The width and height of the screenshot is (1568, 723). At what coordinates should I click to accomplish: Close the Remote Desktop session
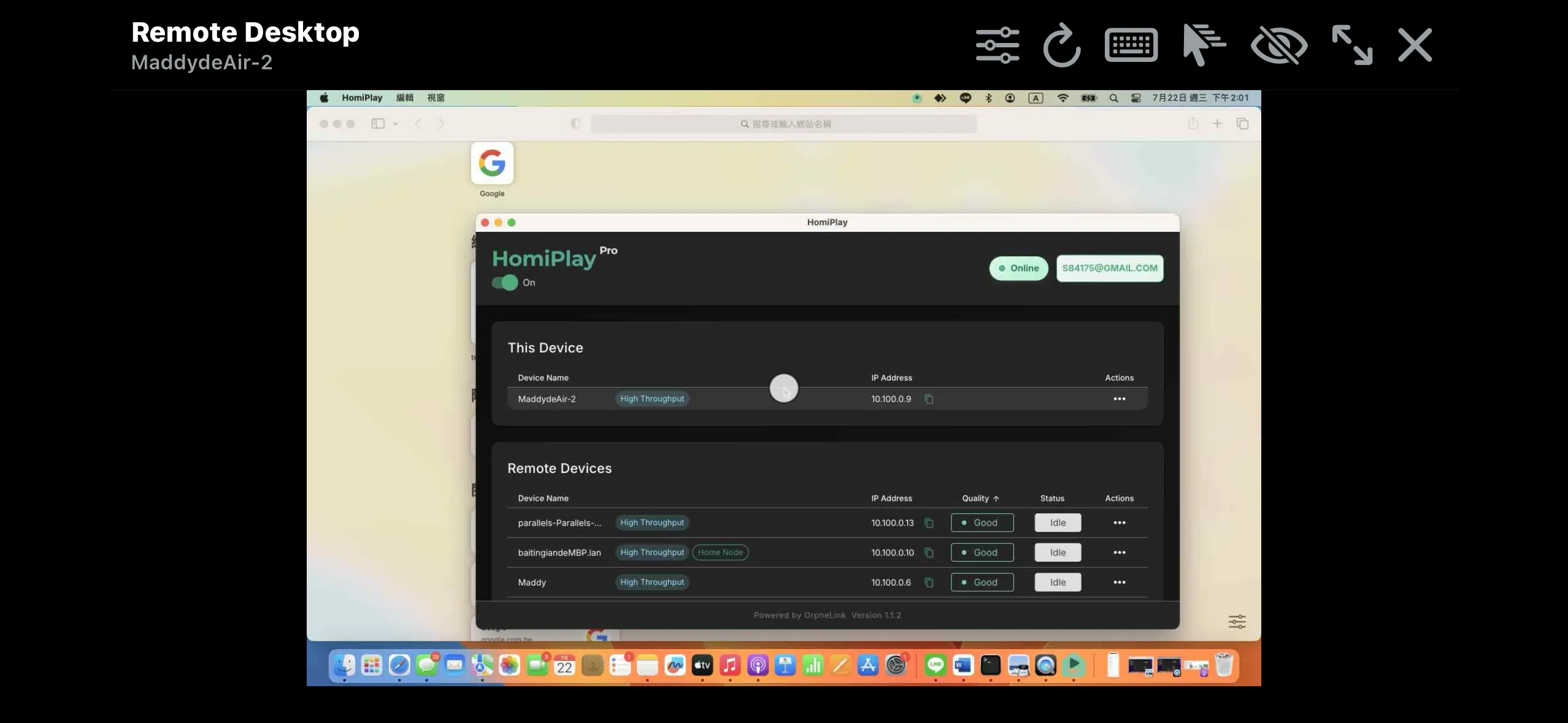(x=1415, y=45)
